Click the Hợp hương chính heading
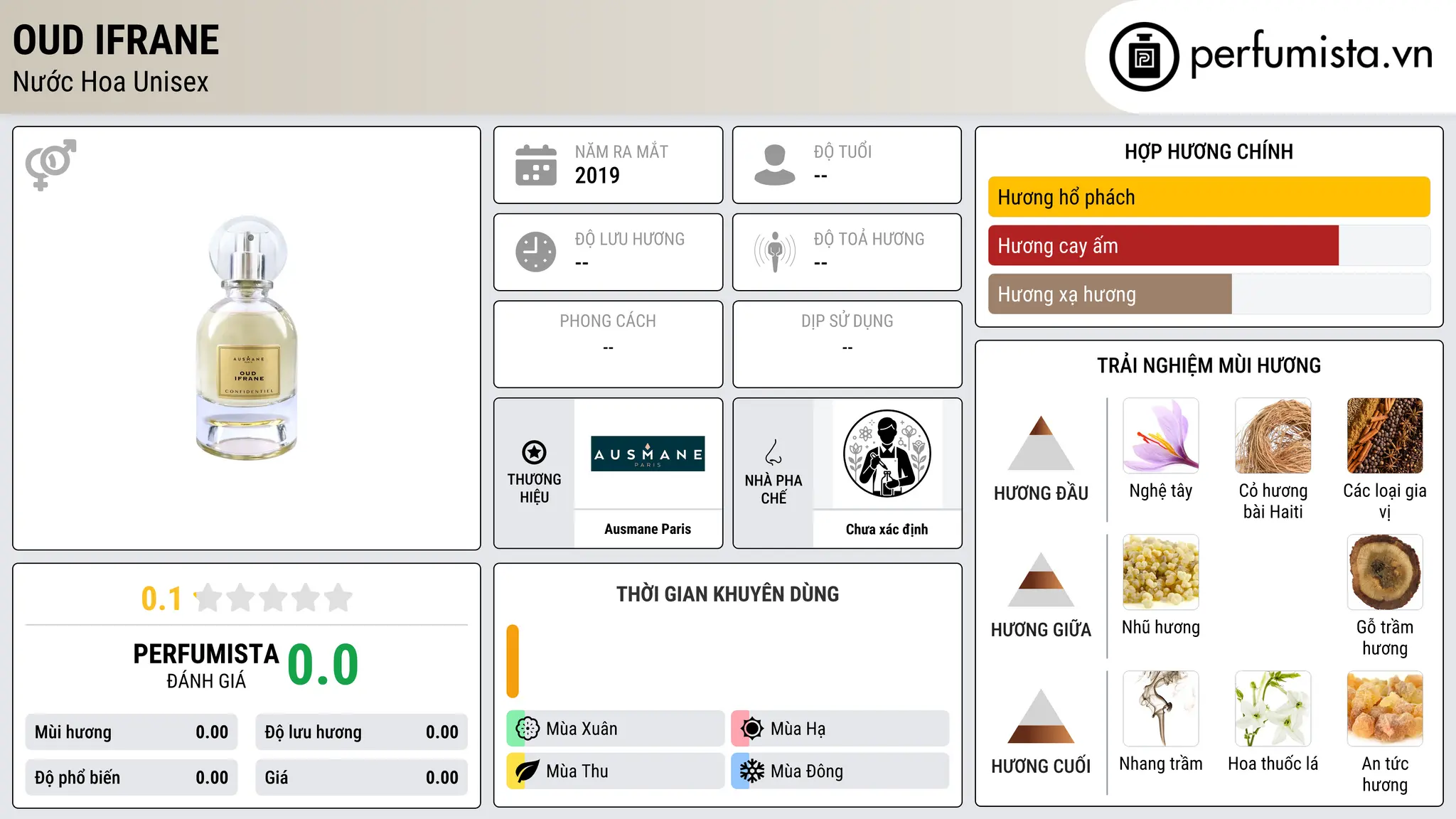Screen dimensions: 1456x819 [x=1209, y=151]
